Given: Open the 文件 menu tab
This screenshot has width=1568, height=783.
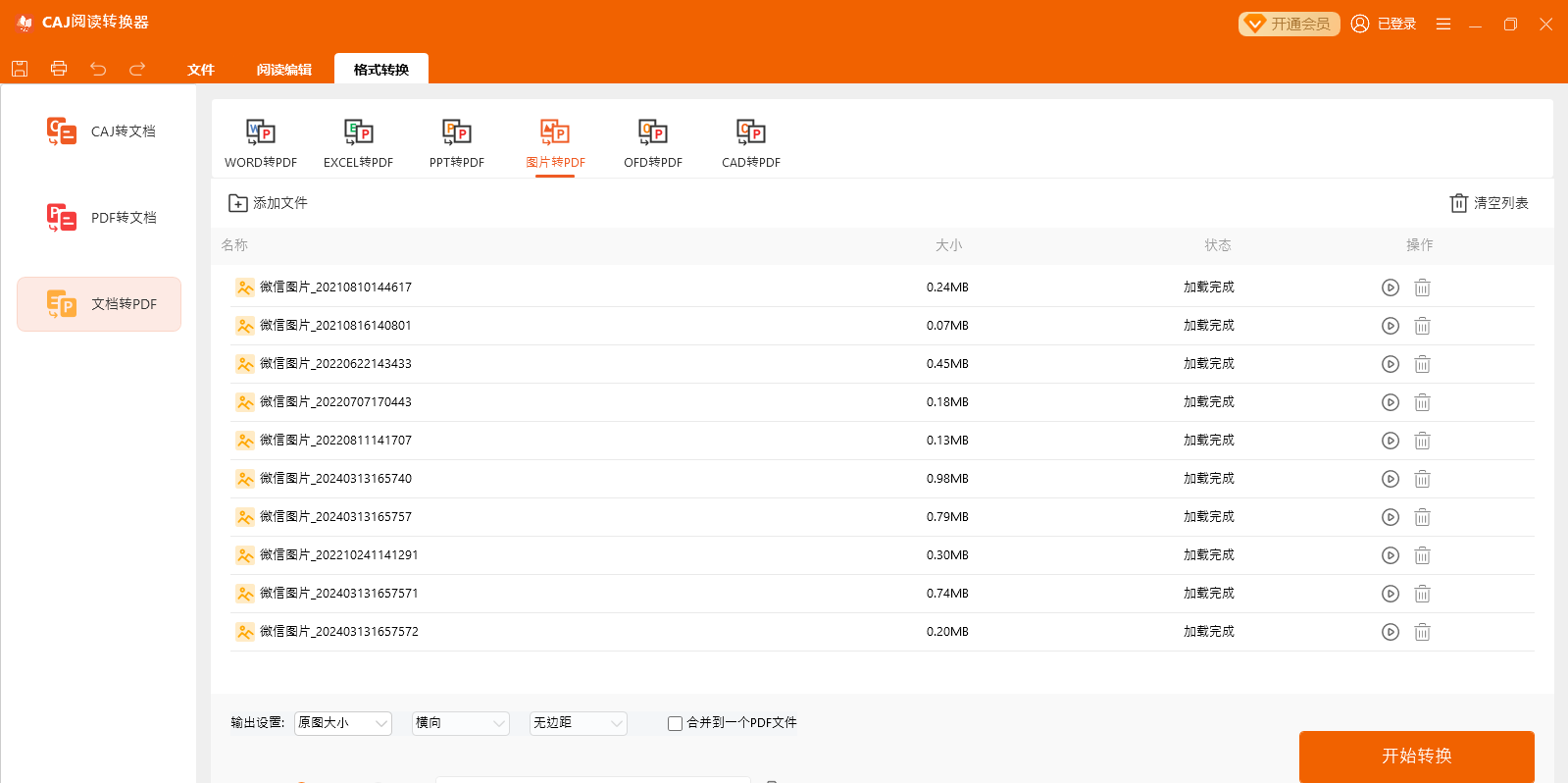Looking at the screenshot, I should [200, 70].
